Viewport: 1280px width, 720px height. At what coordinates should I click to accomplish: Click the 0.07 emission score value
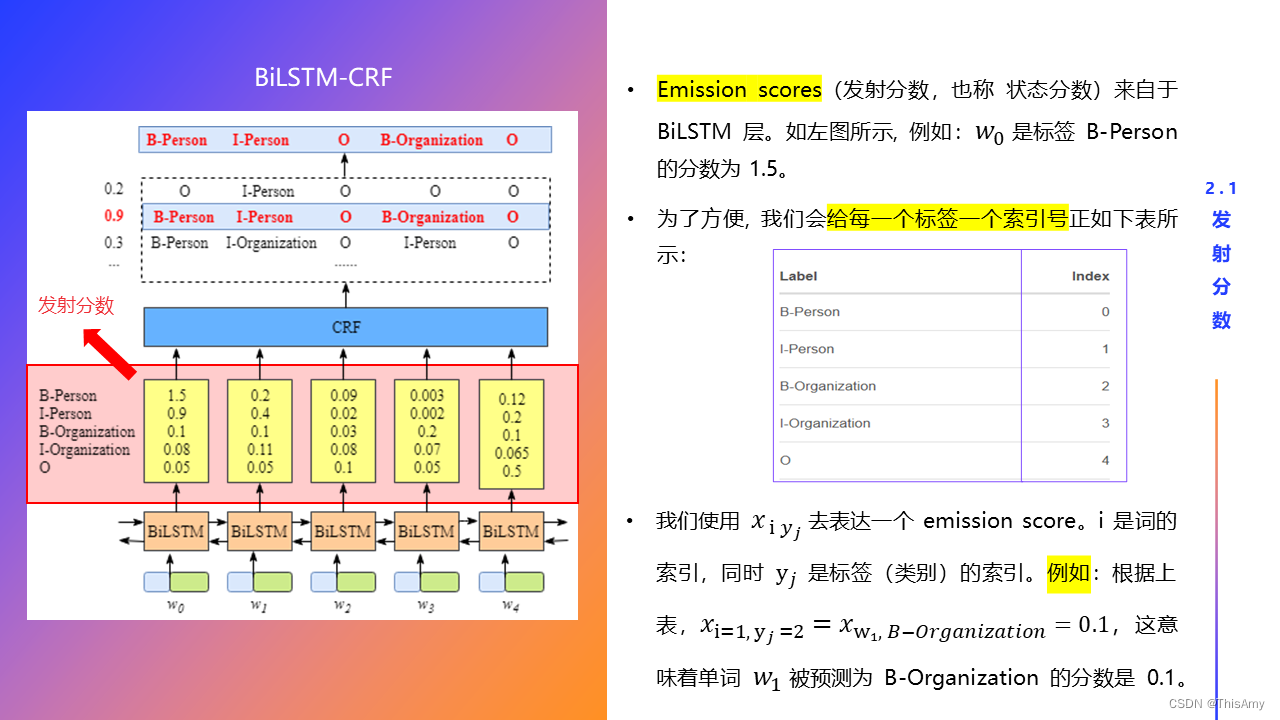pos(427,450)
